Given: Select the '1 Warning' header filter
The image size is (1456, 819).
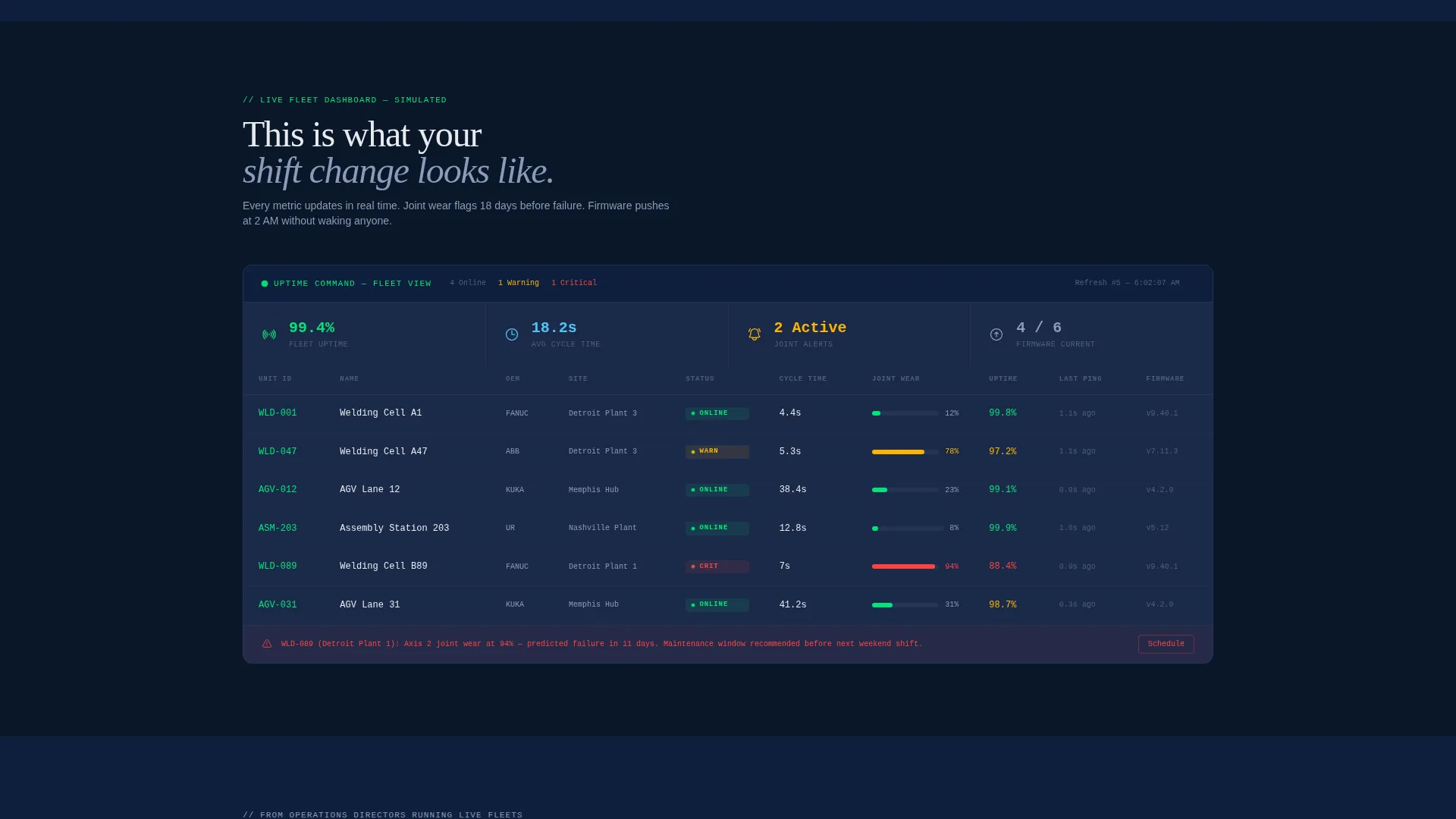Looking at the screenshot, I should (x=519, y=283).
